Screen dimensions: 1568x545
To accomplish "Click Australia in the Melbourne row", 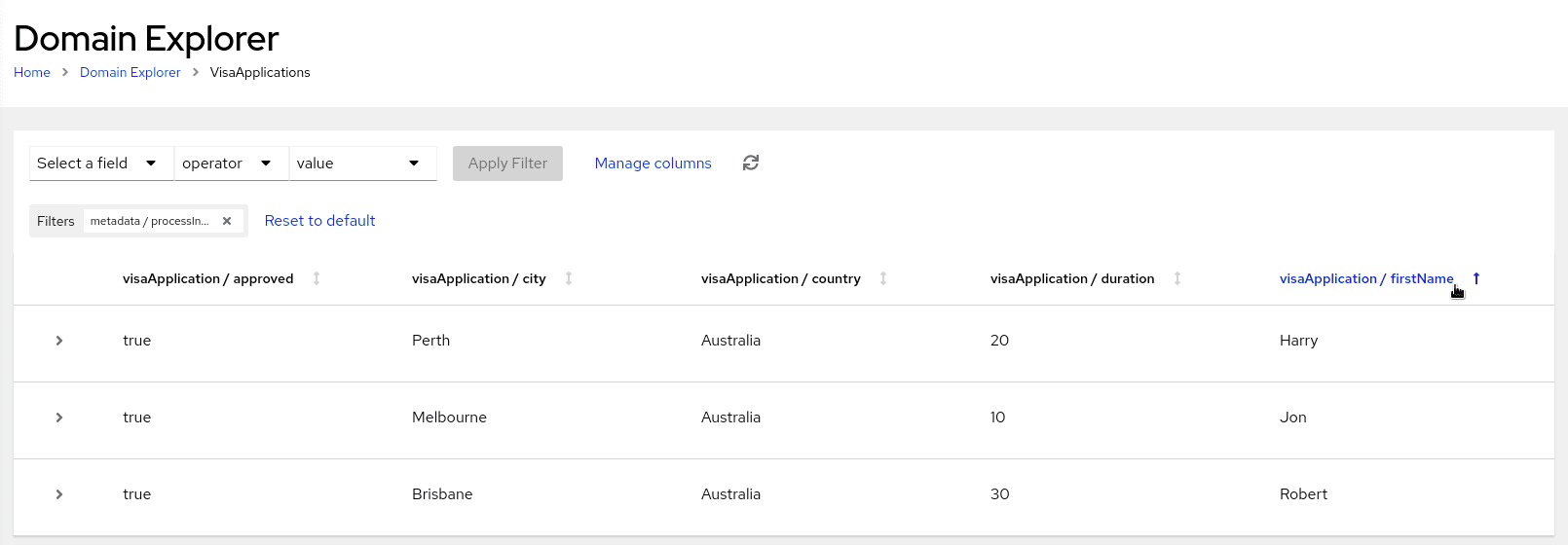I will pyautogui.click(x=730, y=418).
